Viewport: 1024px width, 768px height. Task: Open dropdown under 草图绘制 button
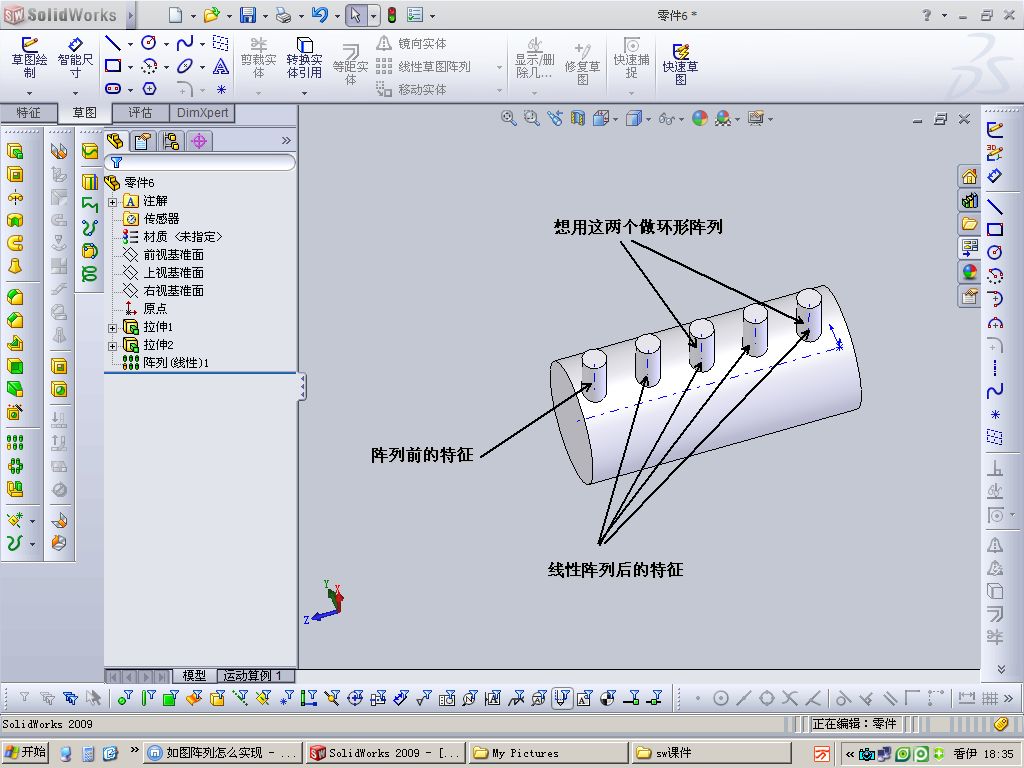[x=29, y=92]
